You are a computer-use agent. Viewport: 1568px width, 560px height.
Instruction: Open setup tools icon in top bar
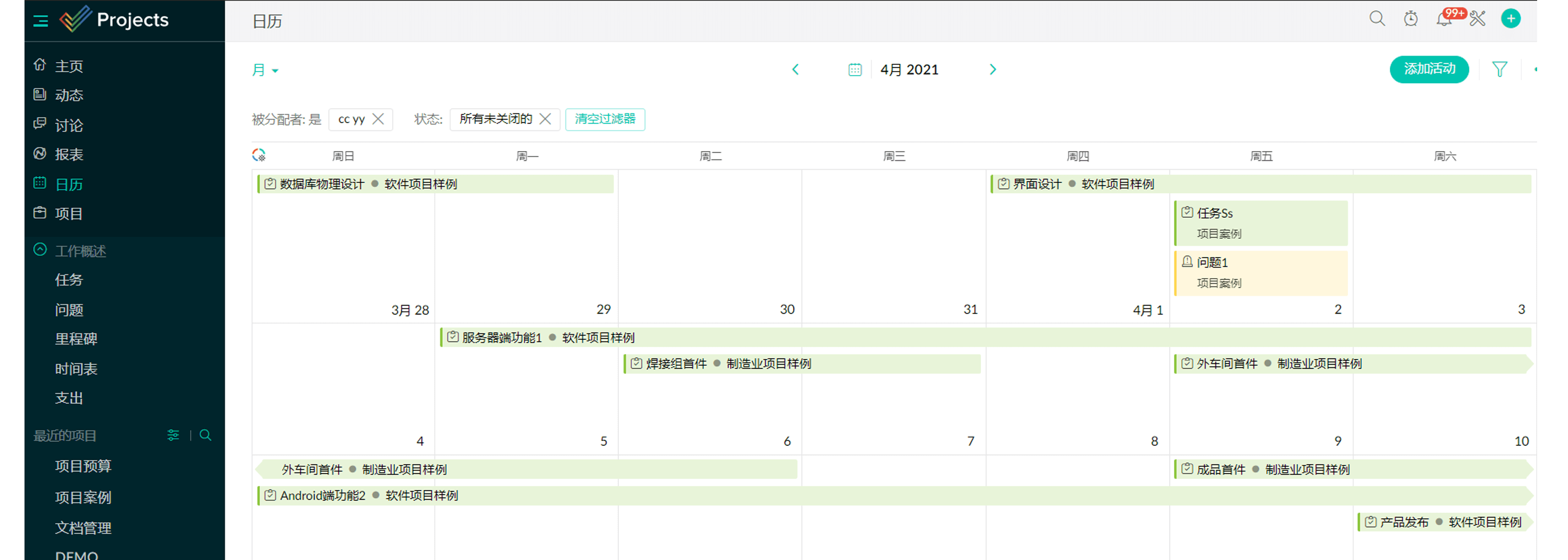click(1477, 18)
